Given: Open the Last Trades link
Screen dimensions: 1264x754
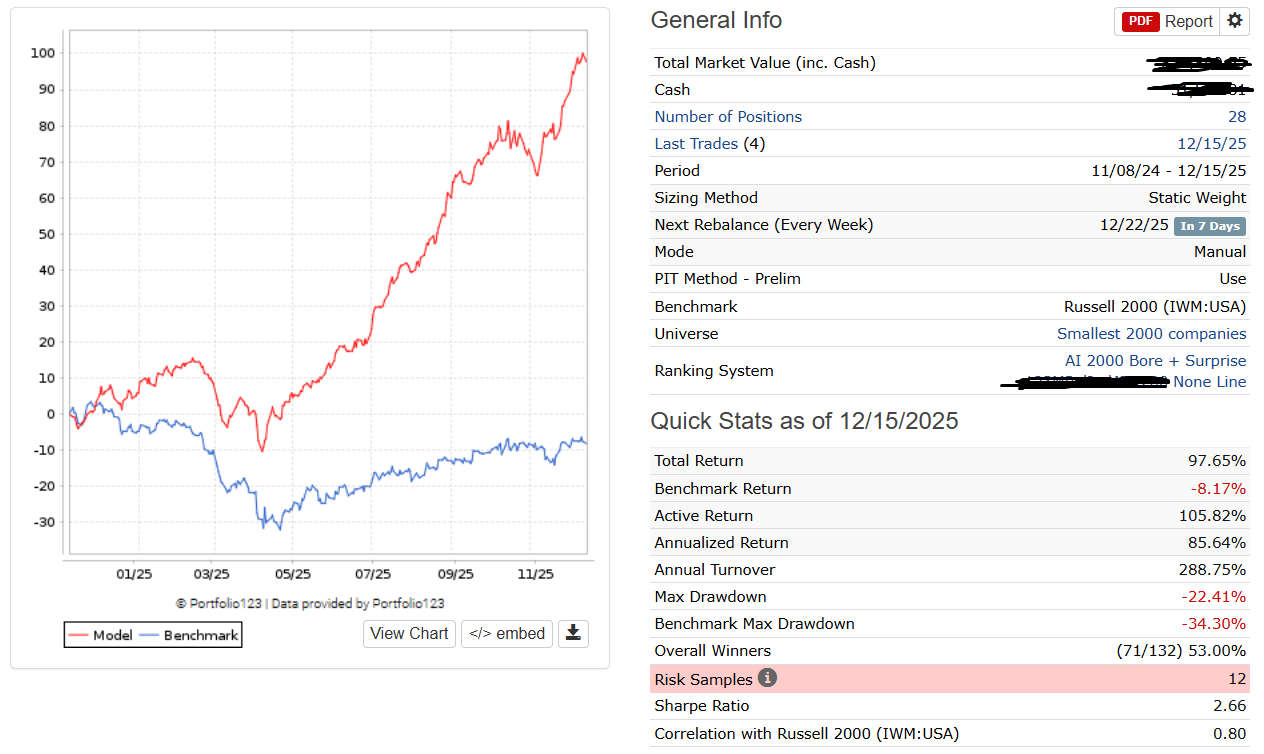Looking at the screenshot, I should click(x=696, y=144).
